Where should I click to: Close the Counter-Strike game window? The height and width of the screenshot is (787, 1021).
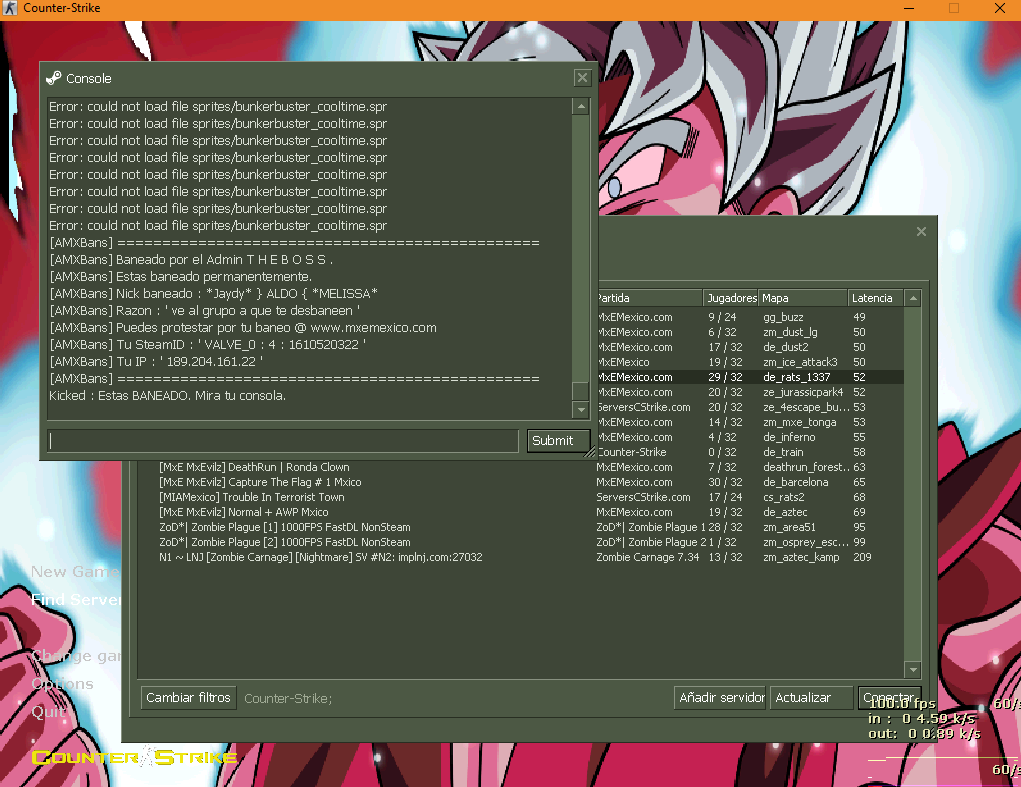pos(1000,8)
